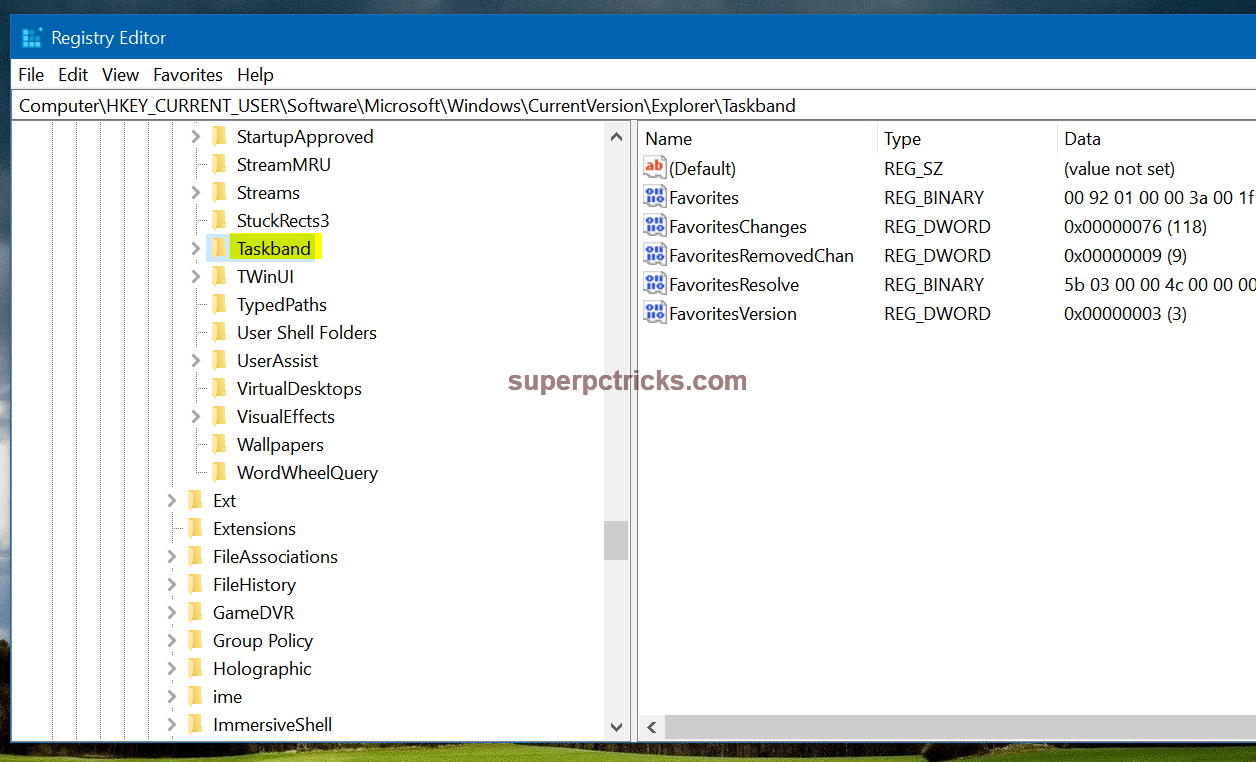1256x762 pixels.
Task: Click the icon next to FavoritesRemovedChan
Action: coord(654,255)
